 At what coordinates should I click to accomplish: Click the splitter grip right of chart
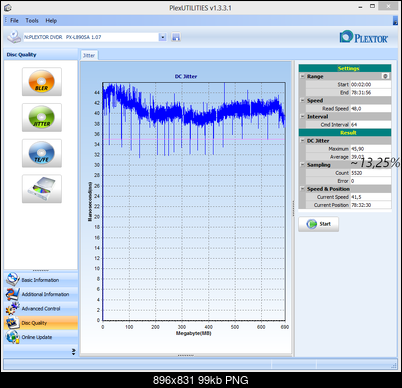click(x=293, y=208)
